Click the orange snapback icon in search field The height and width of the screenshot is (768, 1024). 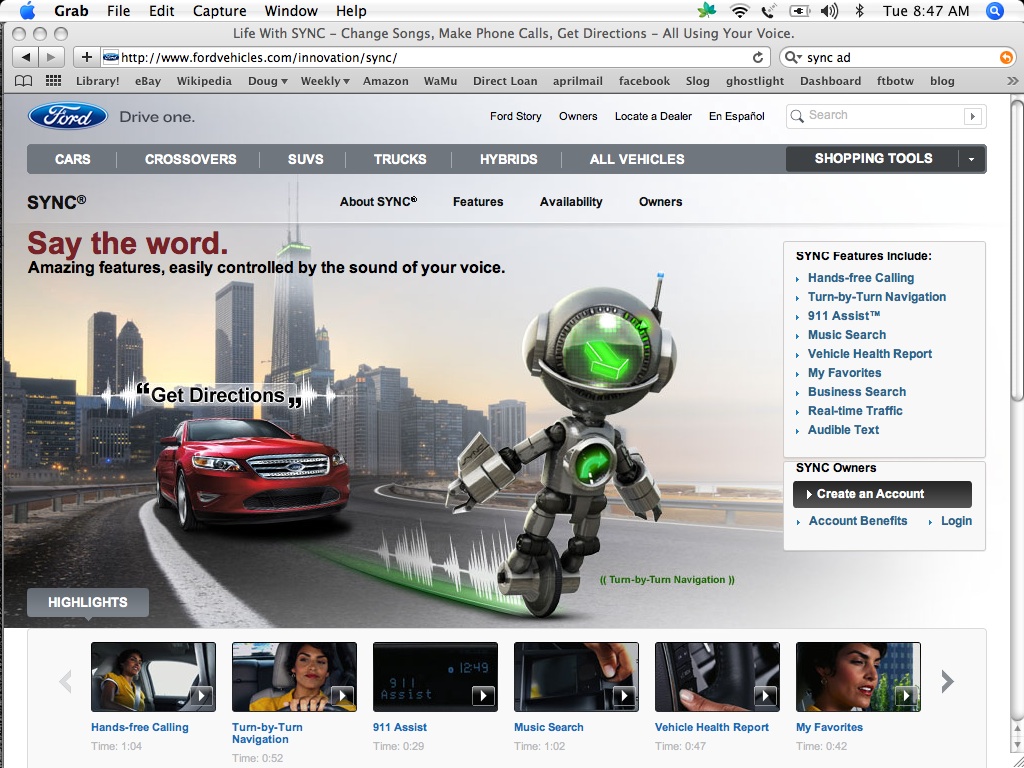tap(1006, 57)
